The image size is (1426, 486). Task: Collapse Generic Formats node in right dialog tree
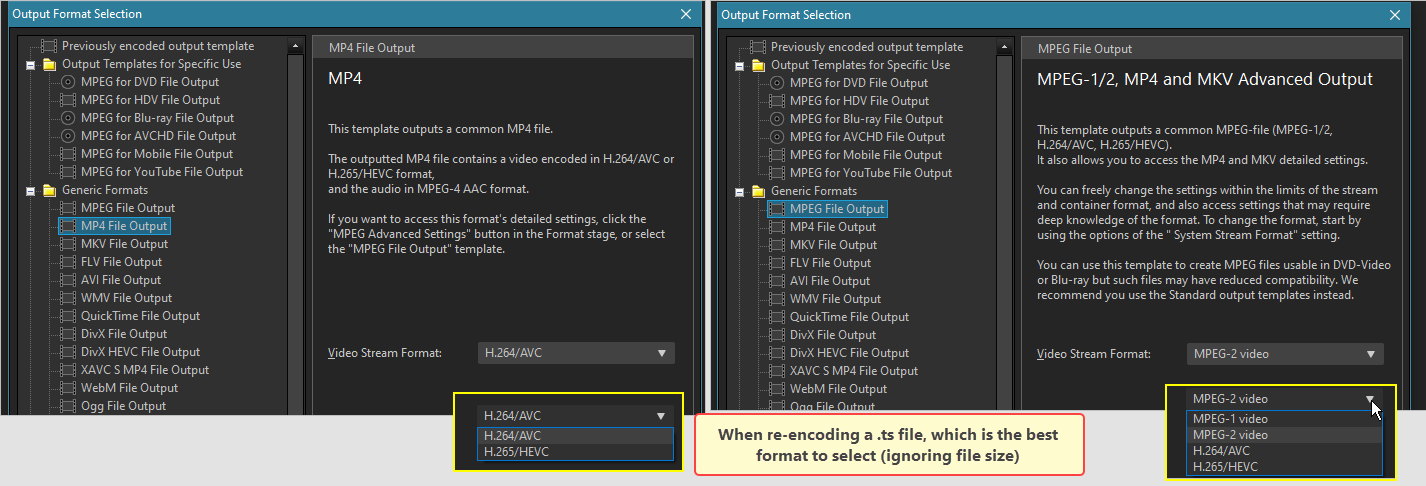[740, 191]
